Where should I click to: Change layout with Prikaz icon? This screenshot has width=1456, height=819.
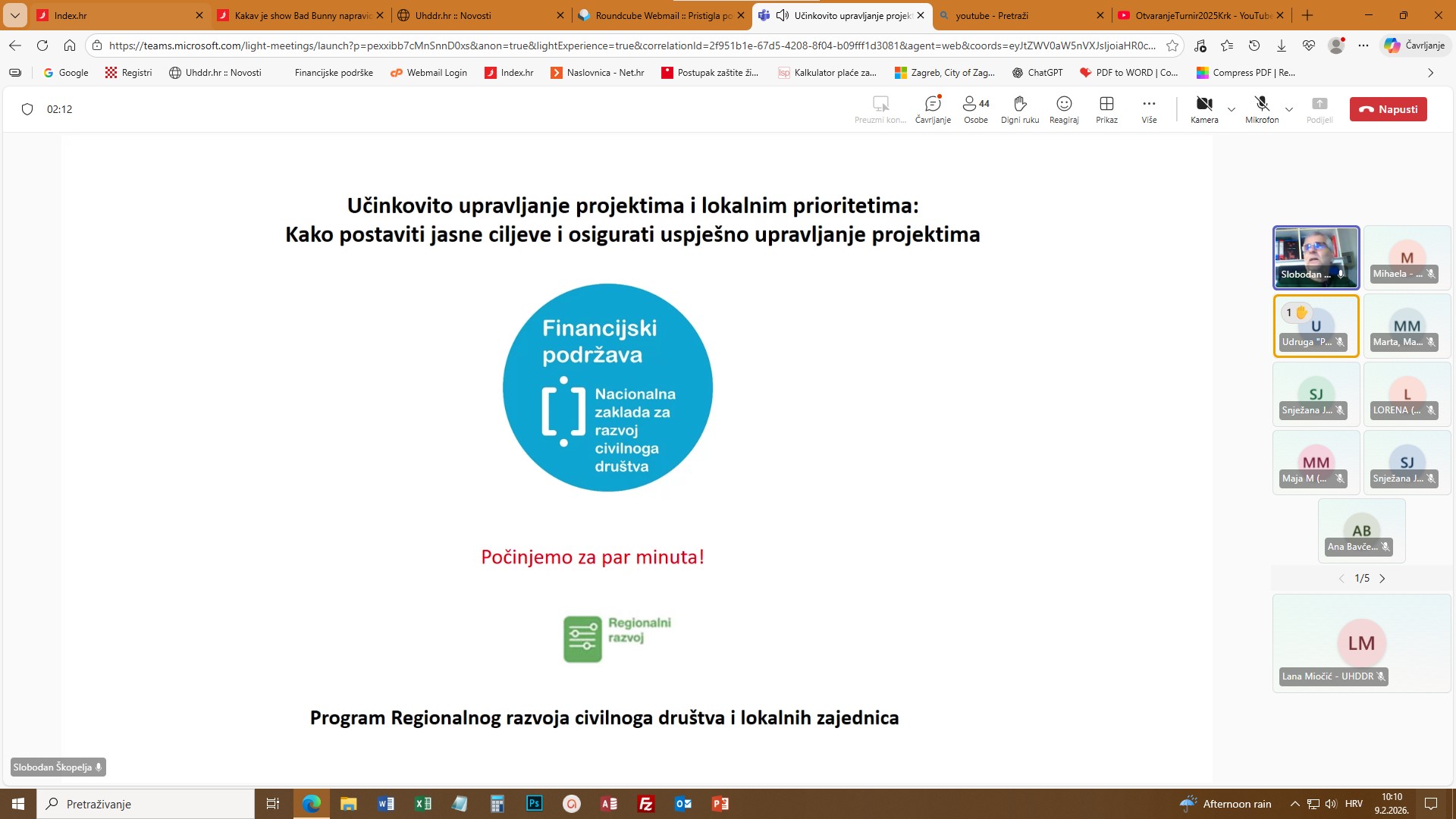click(1106, 108)
